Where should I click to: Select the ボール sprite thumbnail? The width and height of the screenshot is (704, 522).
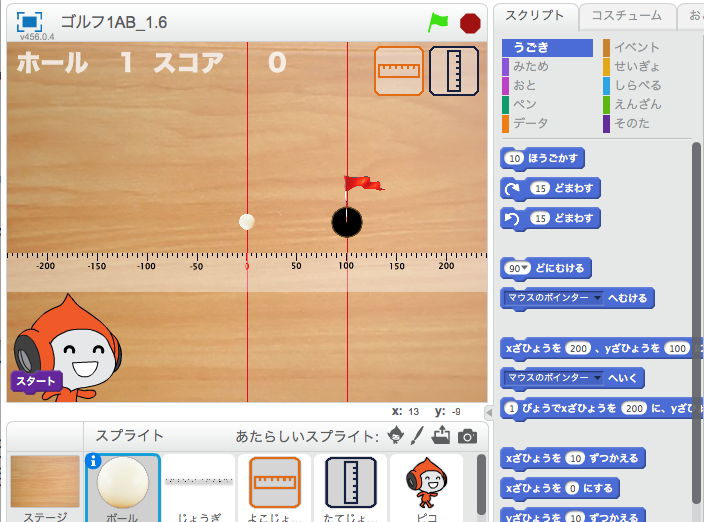[x=123, y=488]
